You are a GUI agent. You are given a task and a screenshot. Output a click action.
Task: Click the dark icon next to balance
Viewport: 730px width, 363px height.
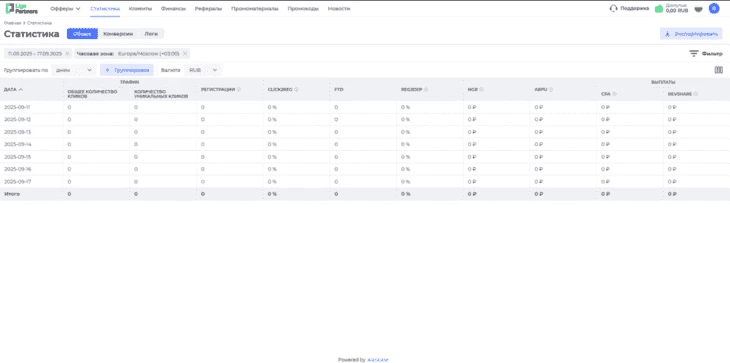coord(698,9)
